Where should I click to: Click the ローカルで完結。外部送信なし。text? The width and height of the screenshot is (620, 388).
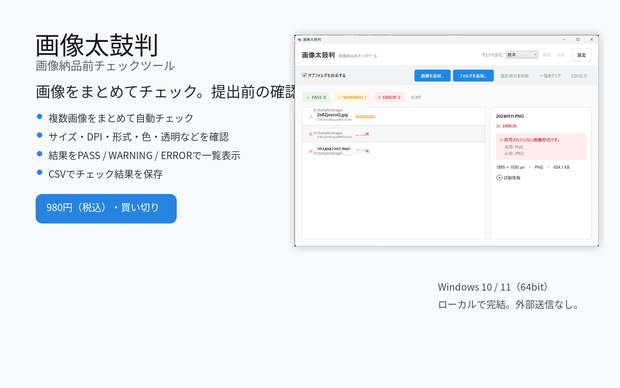508,305
